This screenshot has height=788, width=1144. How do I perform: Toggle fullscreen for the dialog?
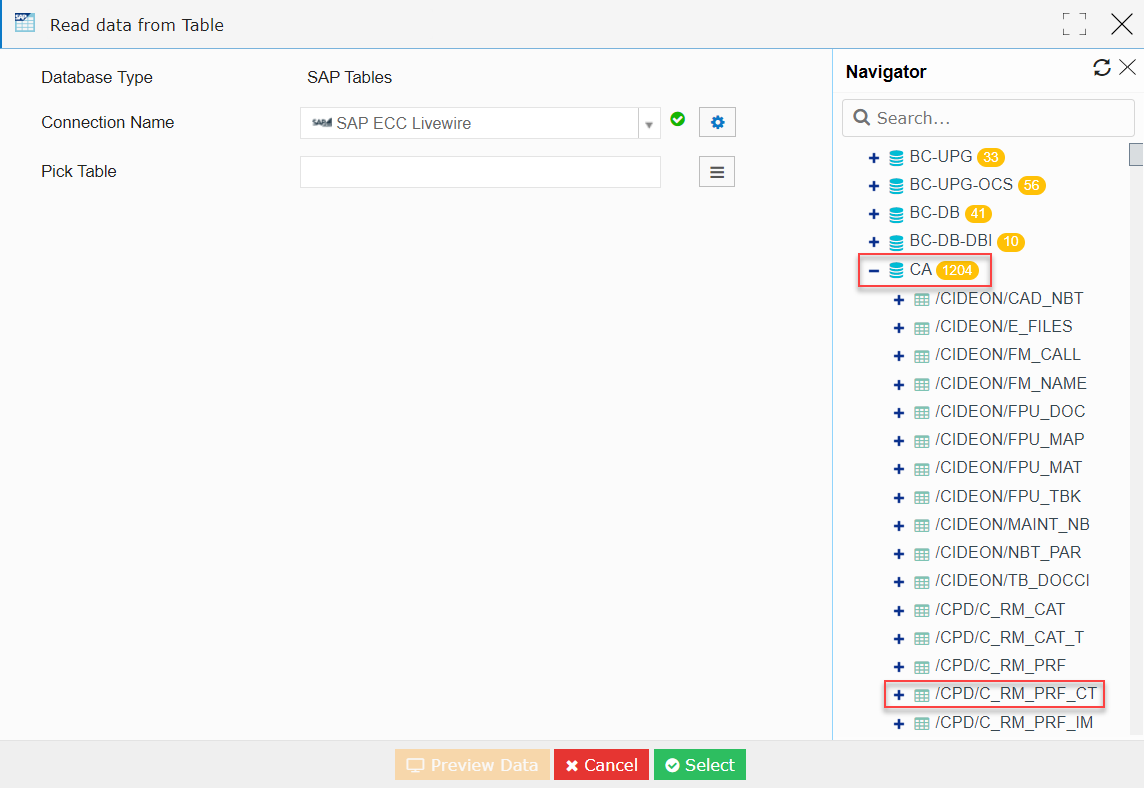(x=1074, y=24)
